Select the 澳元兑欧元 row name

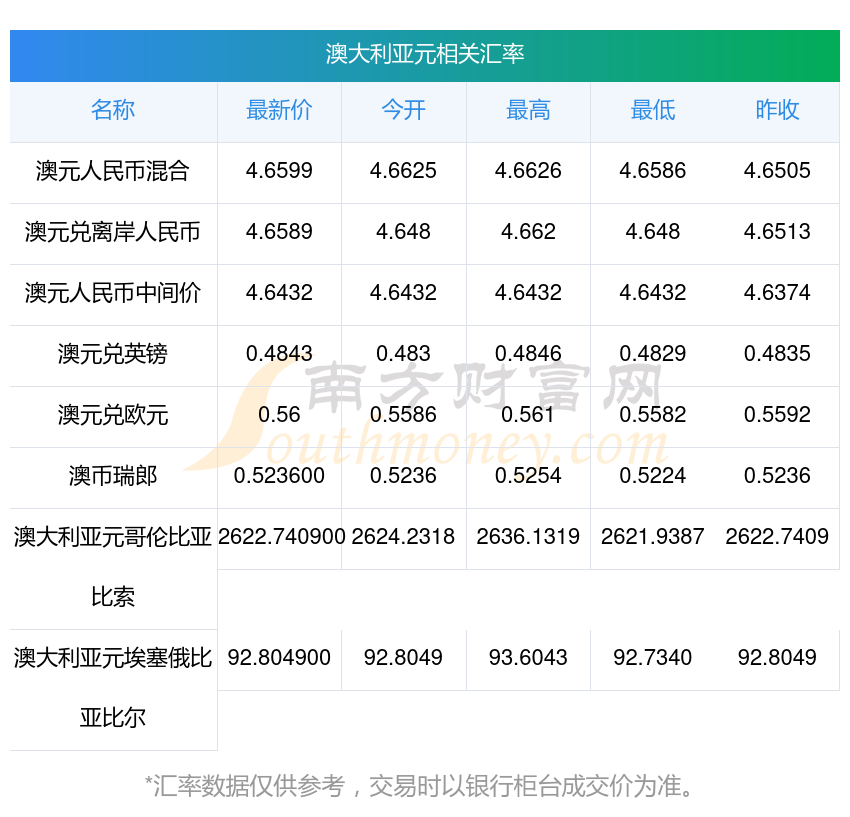click(x=113, y=415)
